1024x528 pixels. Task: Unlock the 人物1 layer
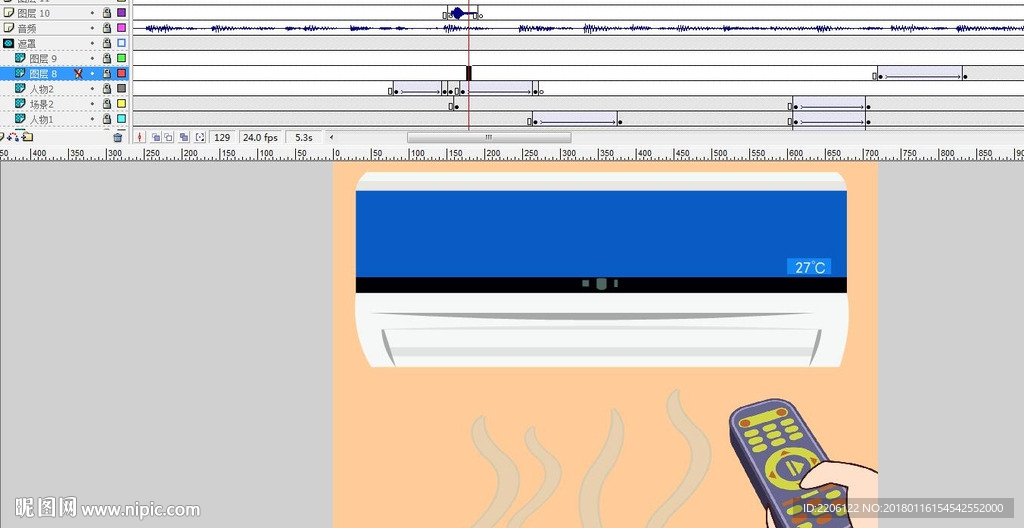point(107,118)
